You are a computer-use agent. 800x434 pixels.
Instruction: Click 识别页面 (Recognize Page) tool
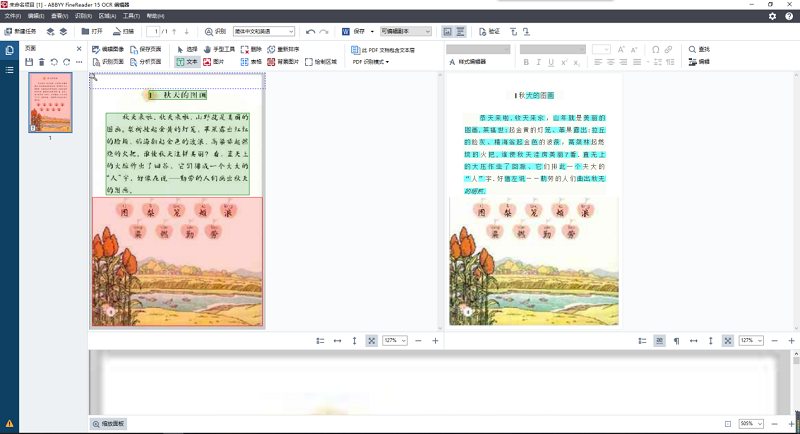pyautogui.click(x=108, y=62)
